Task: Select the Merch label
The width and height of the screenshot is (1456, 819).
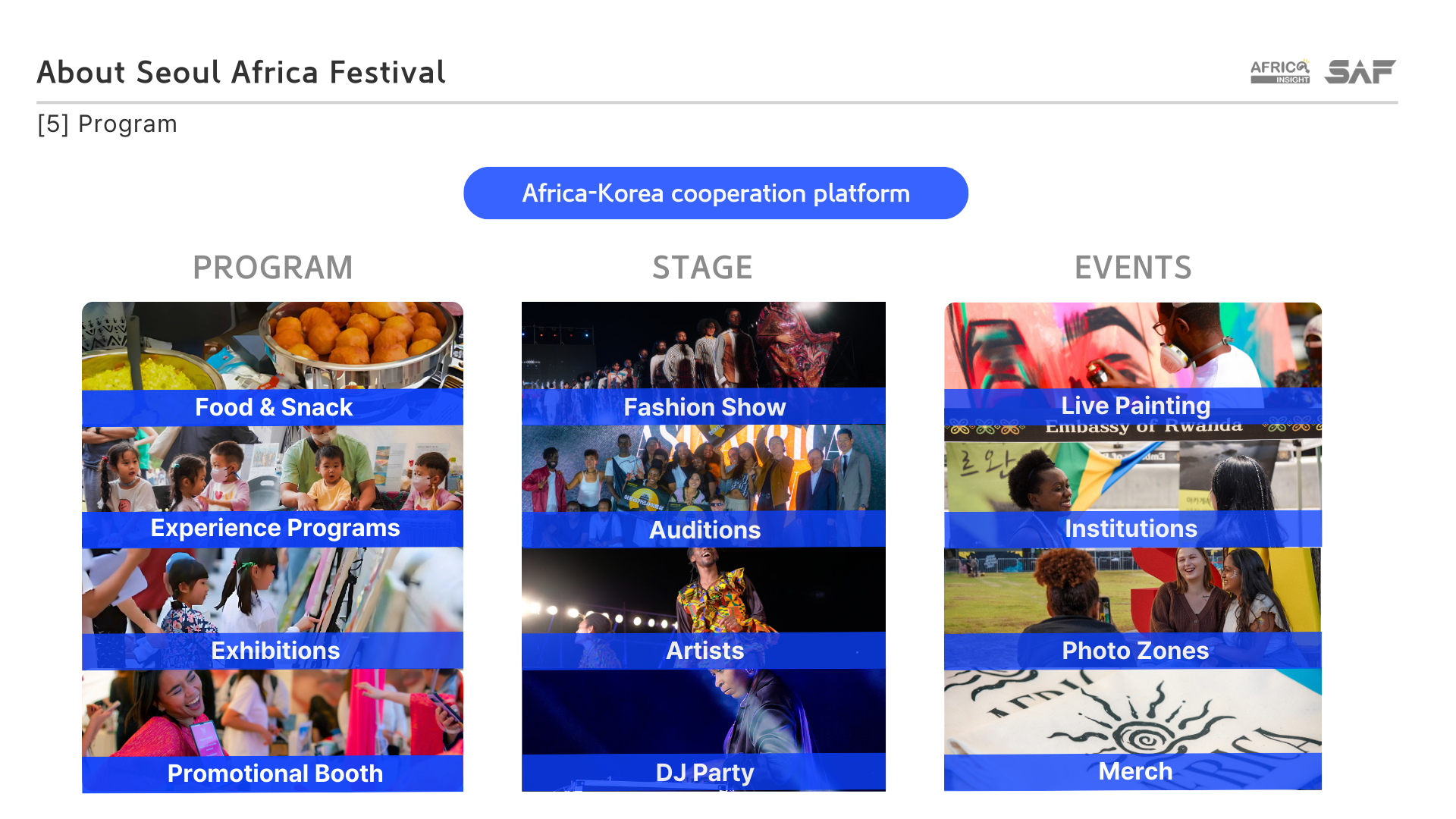Action: [x=1135, y=771]
